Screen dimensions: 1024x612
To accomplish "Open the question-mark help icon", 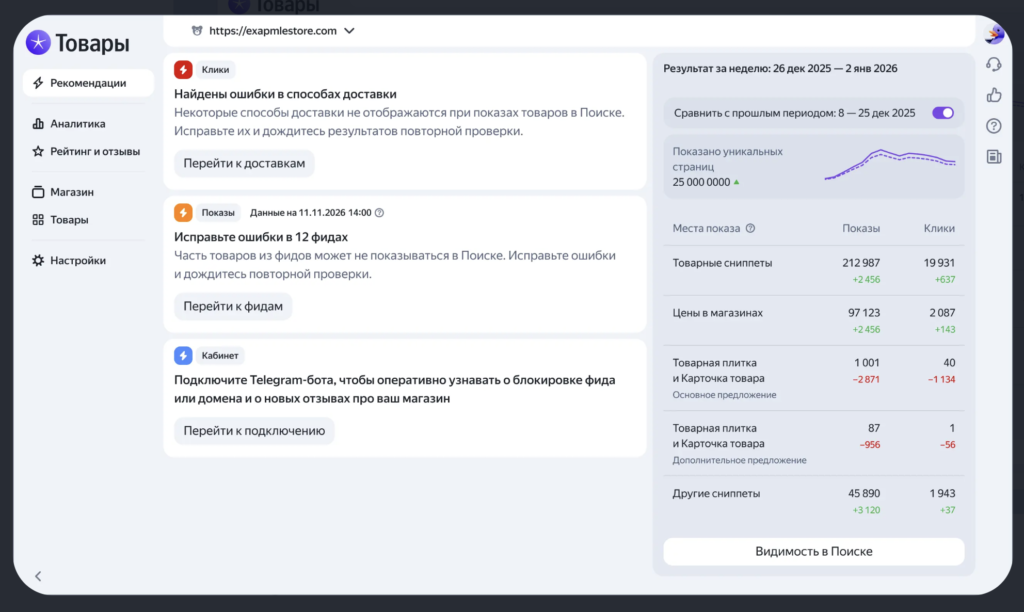I will pyautogui.click(x=993, y=126).
